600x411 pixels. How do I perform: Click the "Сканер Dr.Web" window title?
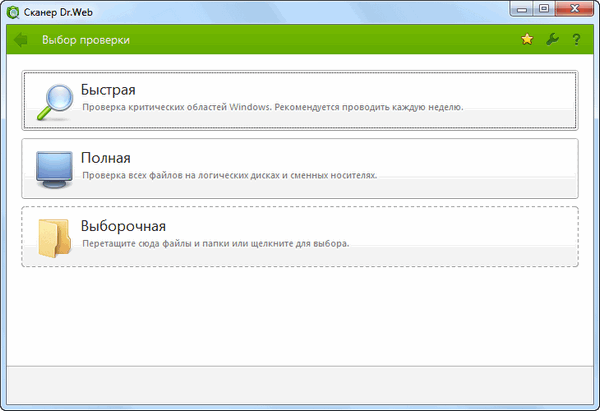pos(58,12)
